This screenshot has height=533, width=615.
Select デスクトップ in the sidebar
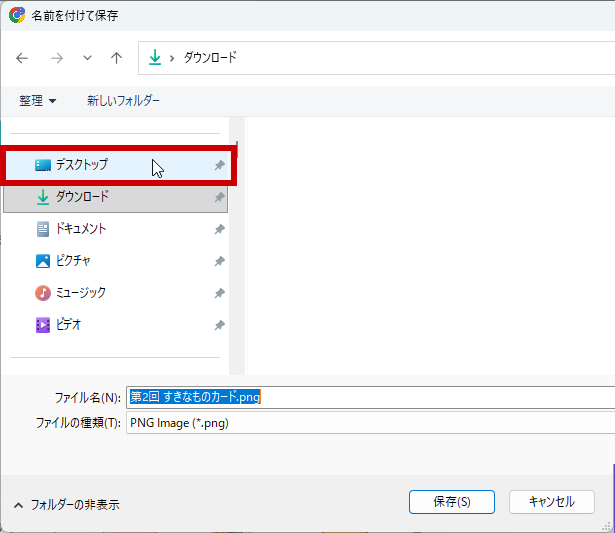118,165
